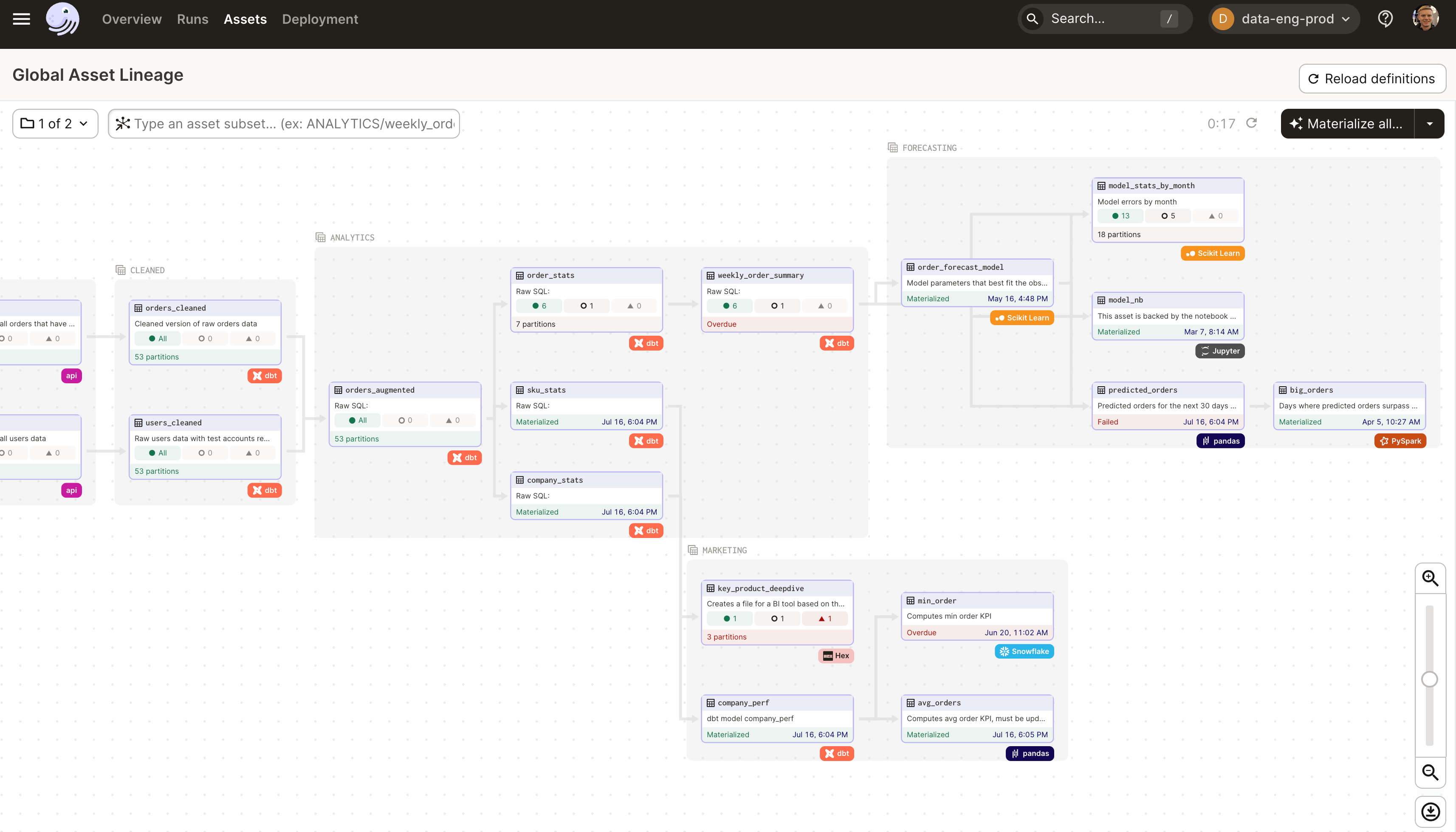Click the Failed status on predicted_orders
This screenshot has height=832, width=1456.
coord(1108,422)
